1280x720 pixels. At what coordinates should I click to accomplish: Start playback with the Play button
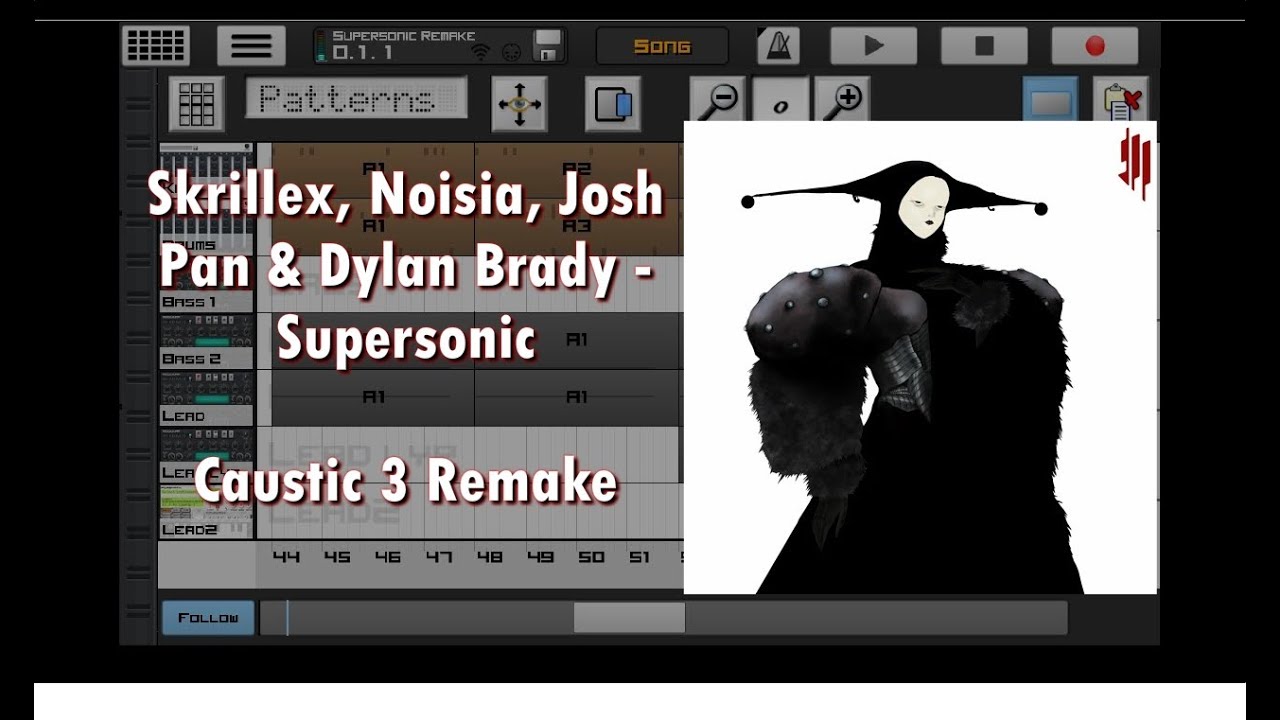tap(873, 46)
